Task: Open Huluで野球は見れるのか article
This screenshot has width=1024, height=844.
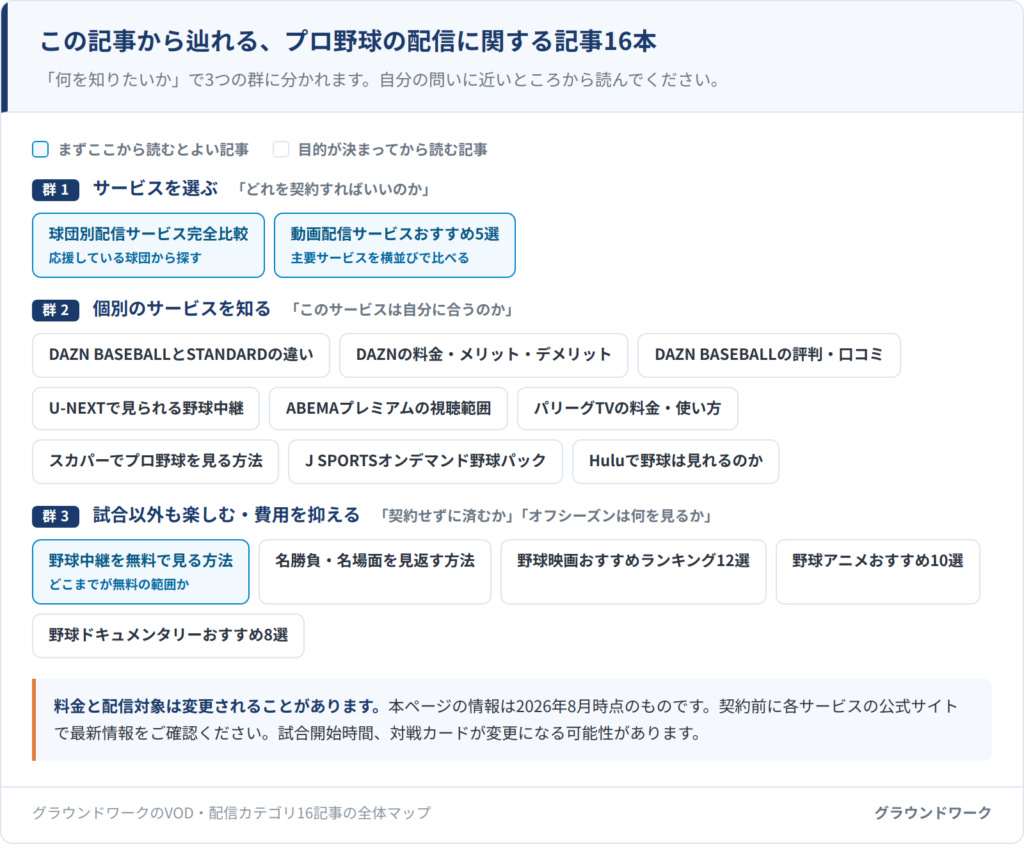Action: pos(675,461)
